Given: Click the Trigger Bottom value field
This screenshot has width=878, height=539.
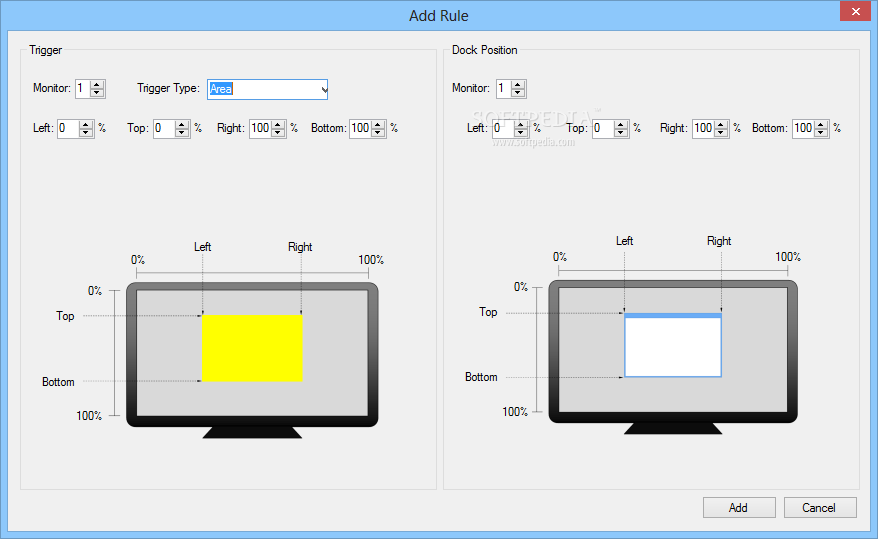Looking at the screenshot, I should coord(361,129).
